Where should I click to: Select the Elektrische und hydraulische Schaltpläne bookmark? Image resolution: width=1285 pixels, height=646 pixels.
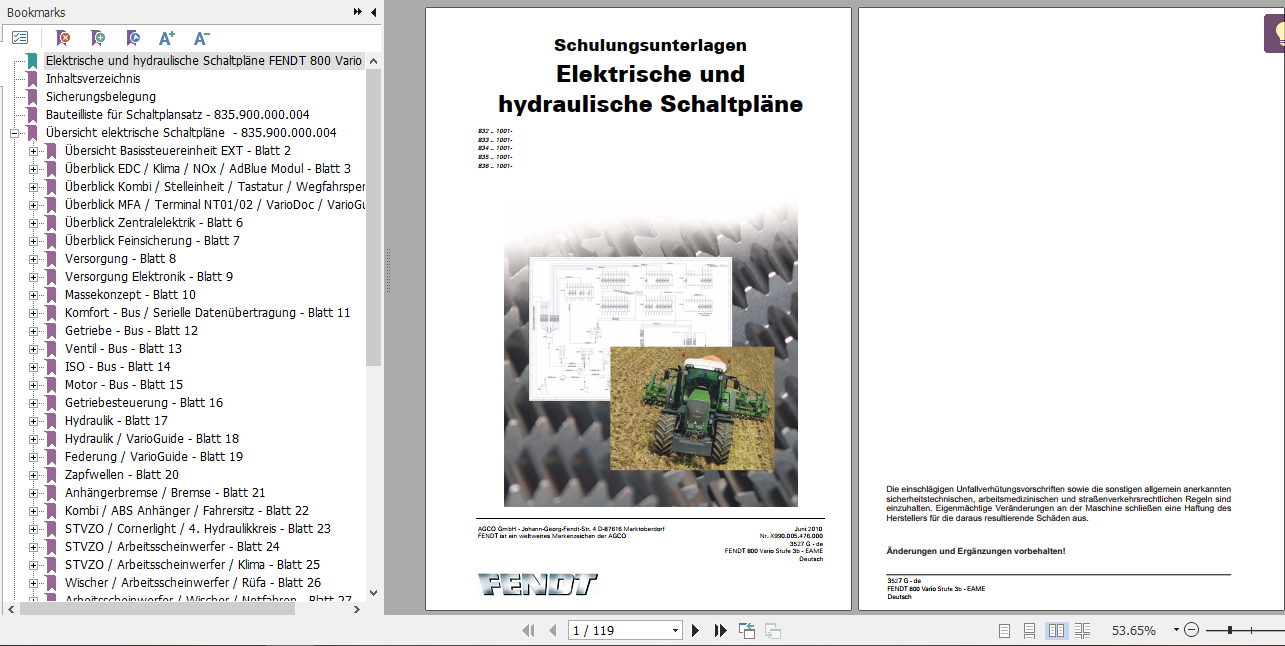204,61
